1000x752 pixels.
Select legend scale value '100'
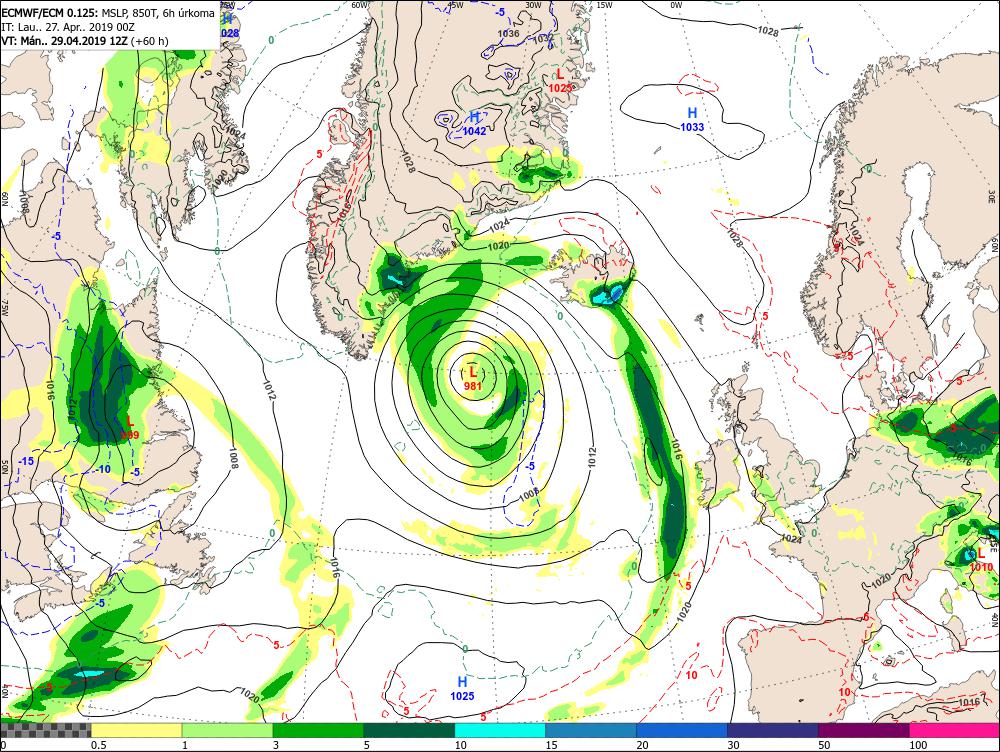pyautogui.click(x=918, y=745)
